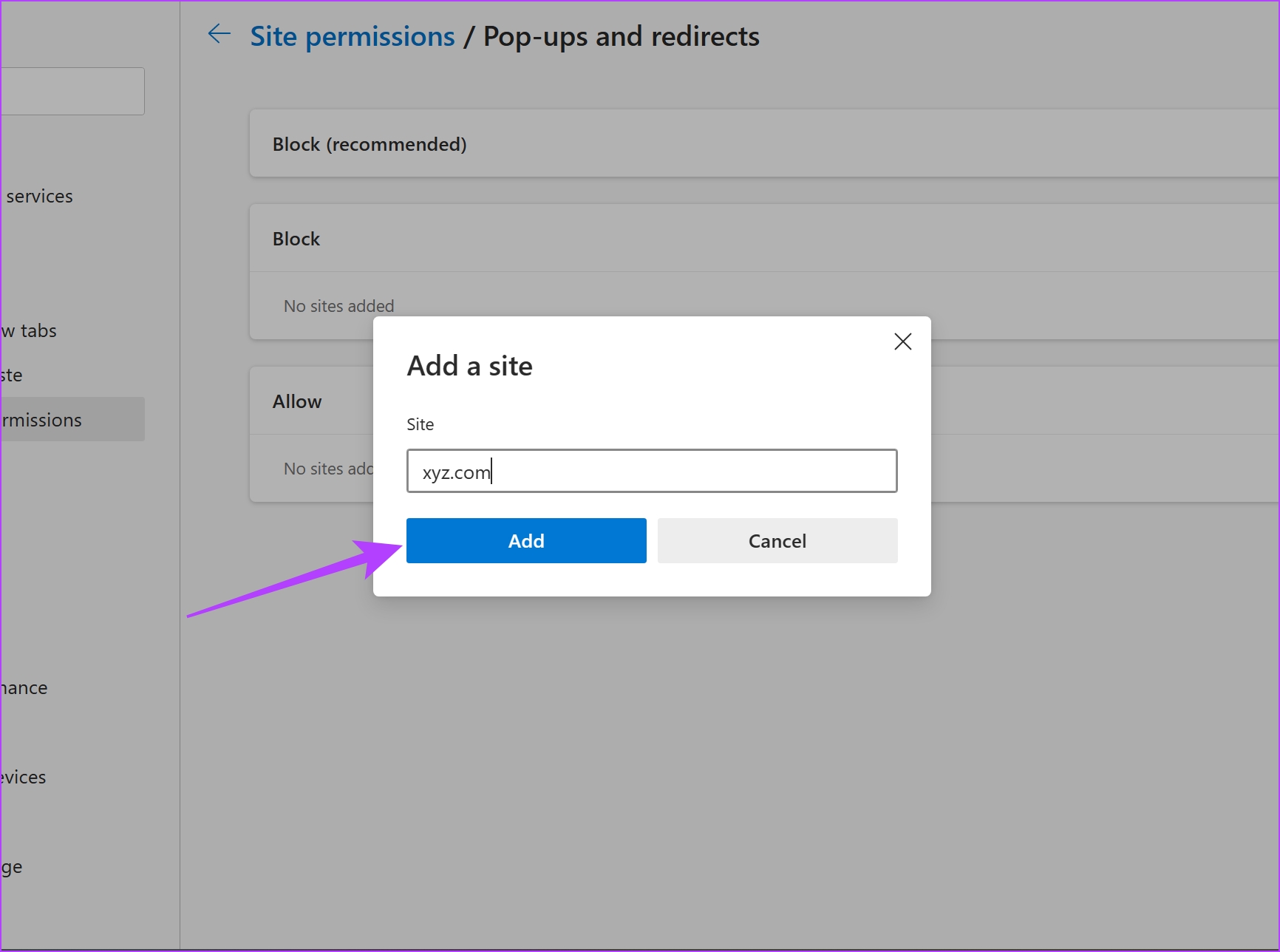The height and width of the screenshot is (952, 1280).
Task: Click the No sites added text under Block
Action: pos(339,306)
